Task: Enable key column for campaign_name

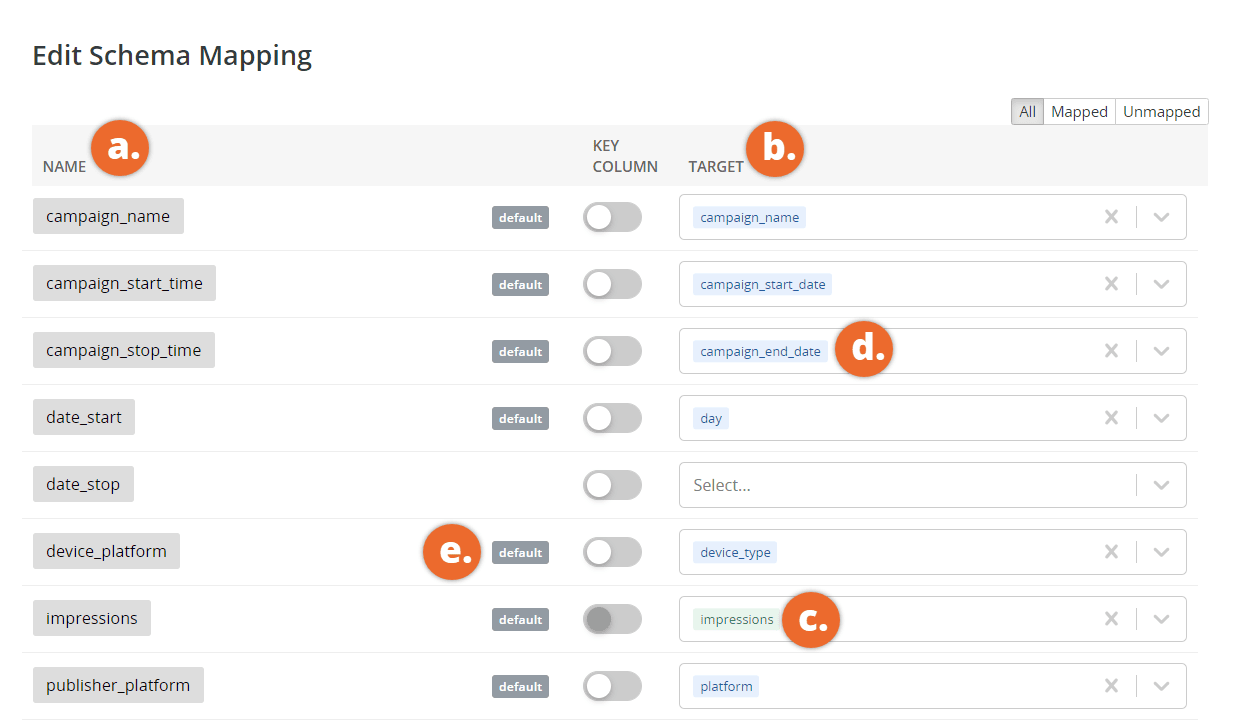Action: 612,216
